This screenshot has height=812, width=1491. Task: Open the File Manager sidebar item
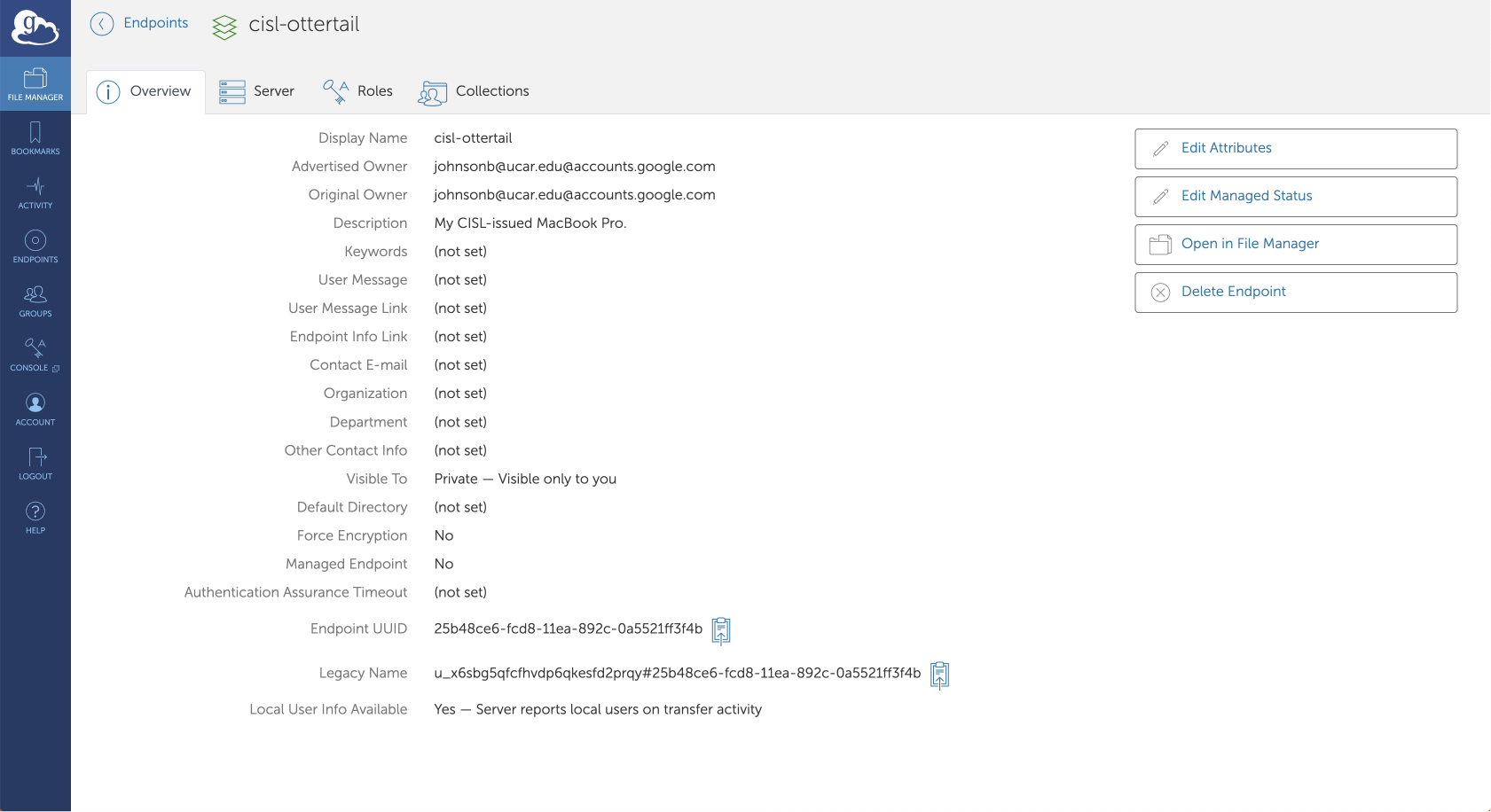click(x=35, y=84)
